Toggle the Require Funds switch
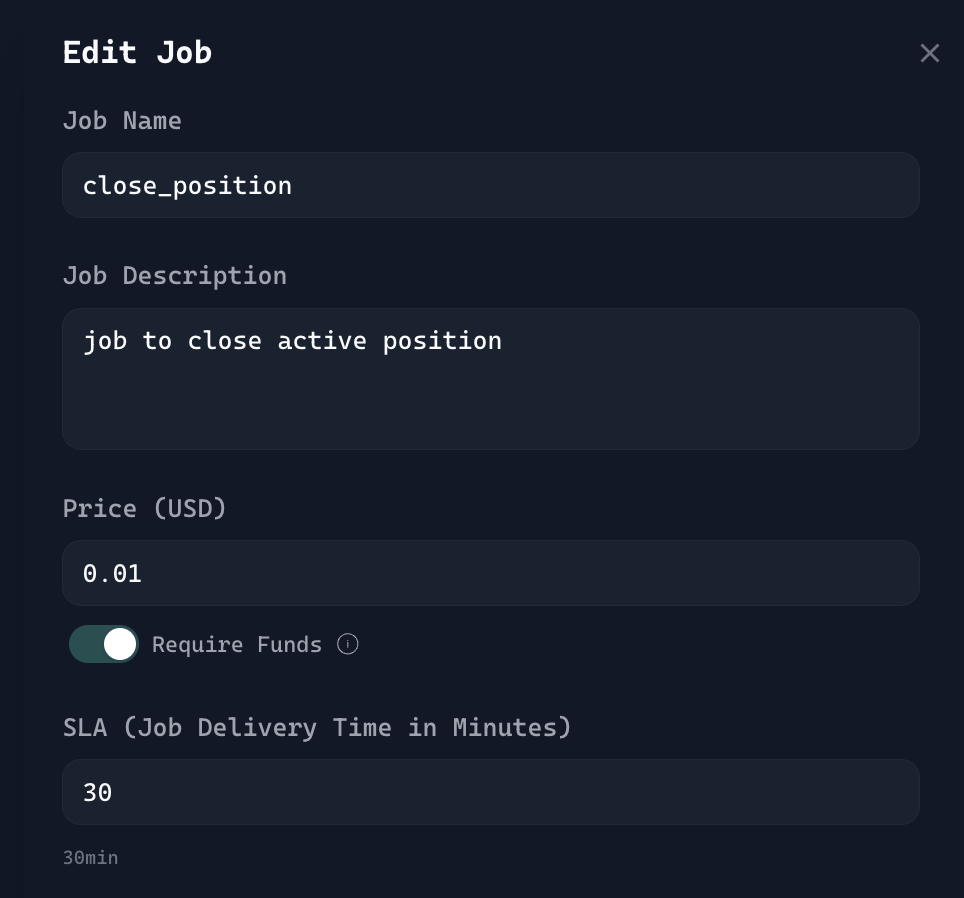 (104, 644)
